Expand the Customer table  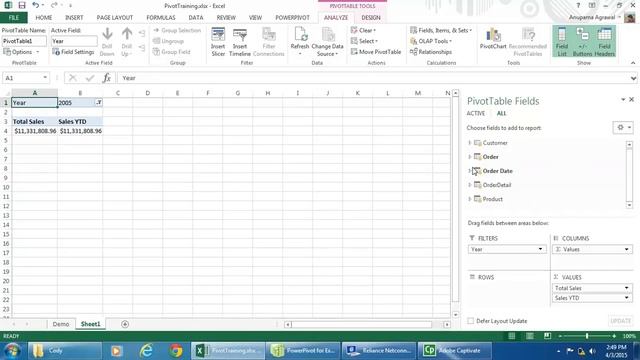469,143
